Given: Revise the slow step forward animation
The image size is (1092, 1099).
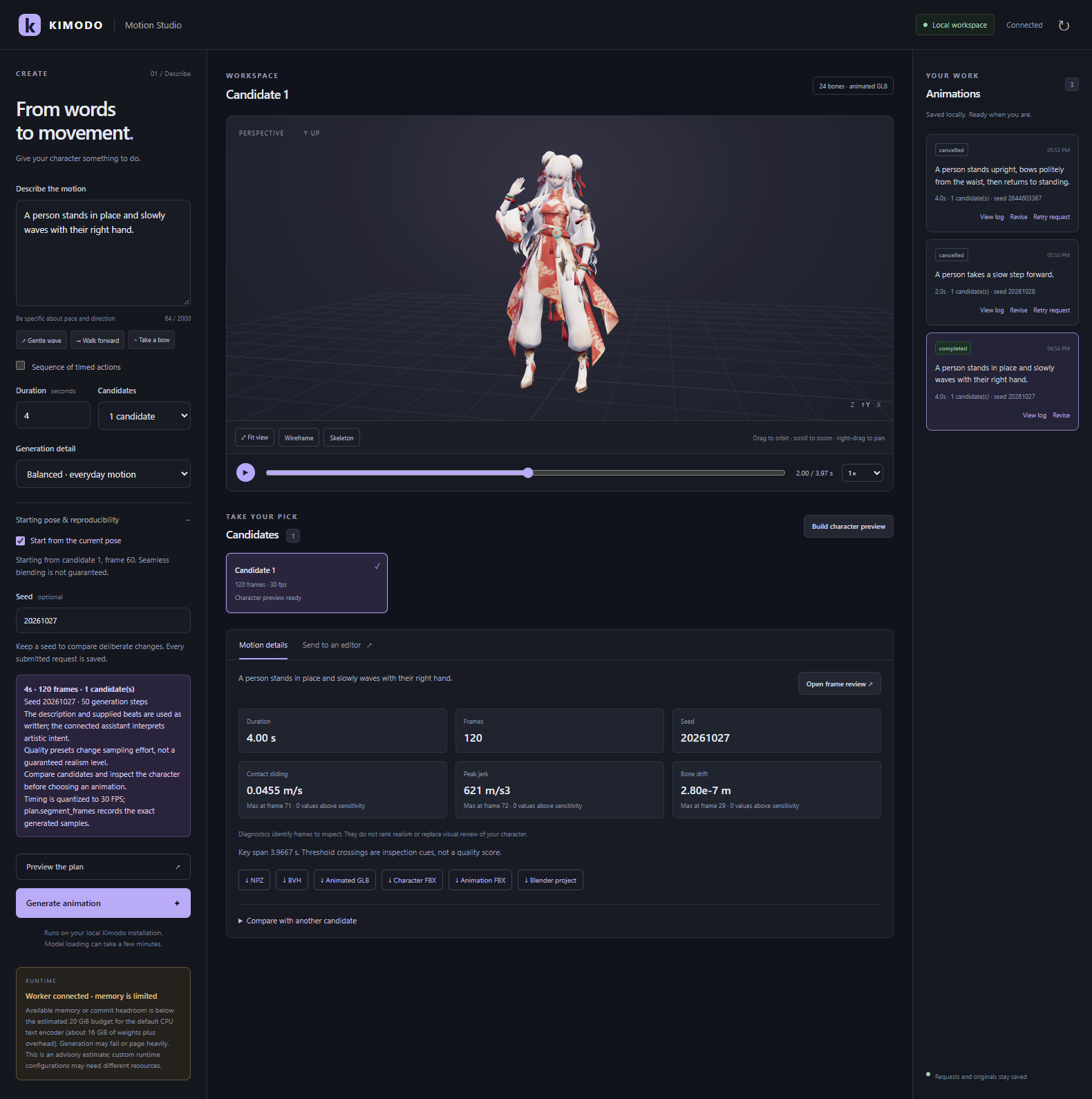Looking at the screenshot, I should (x=1018, y=310).
